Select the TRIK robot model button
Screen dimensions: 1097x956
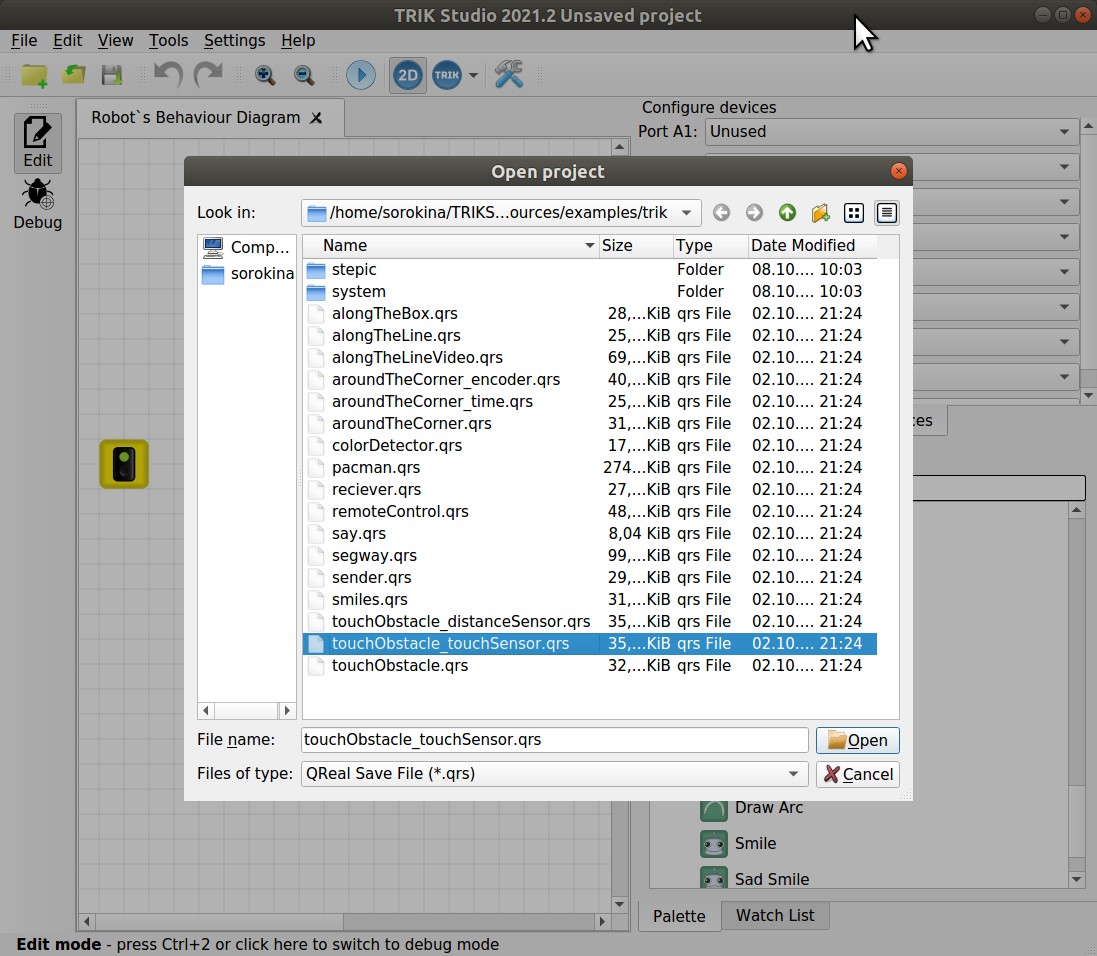click(447, 75)
